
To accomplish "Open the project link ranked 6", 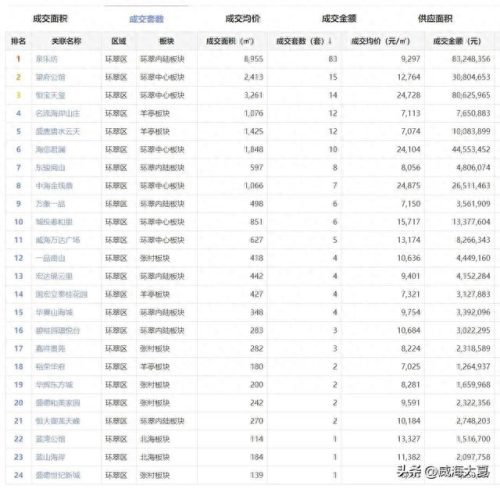I will click(x=50, y=149).
